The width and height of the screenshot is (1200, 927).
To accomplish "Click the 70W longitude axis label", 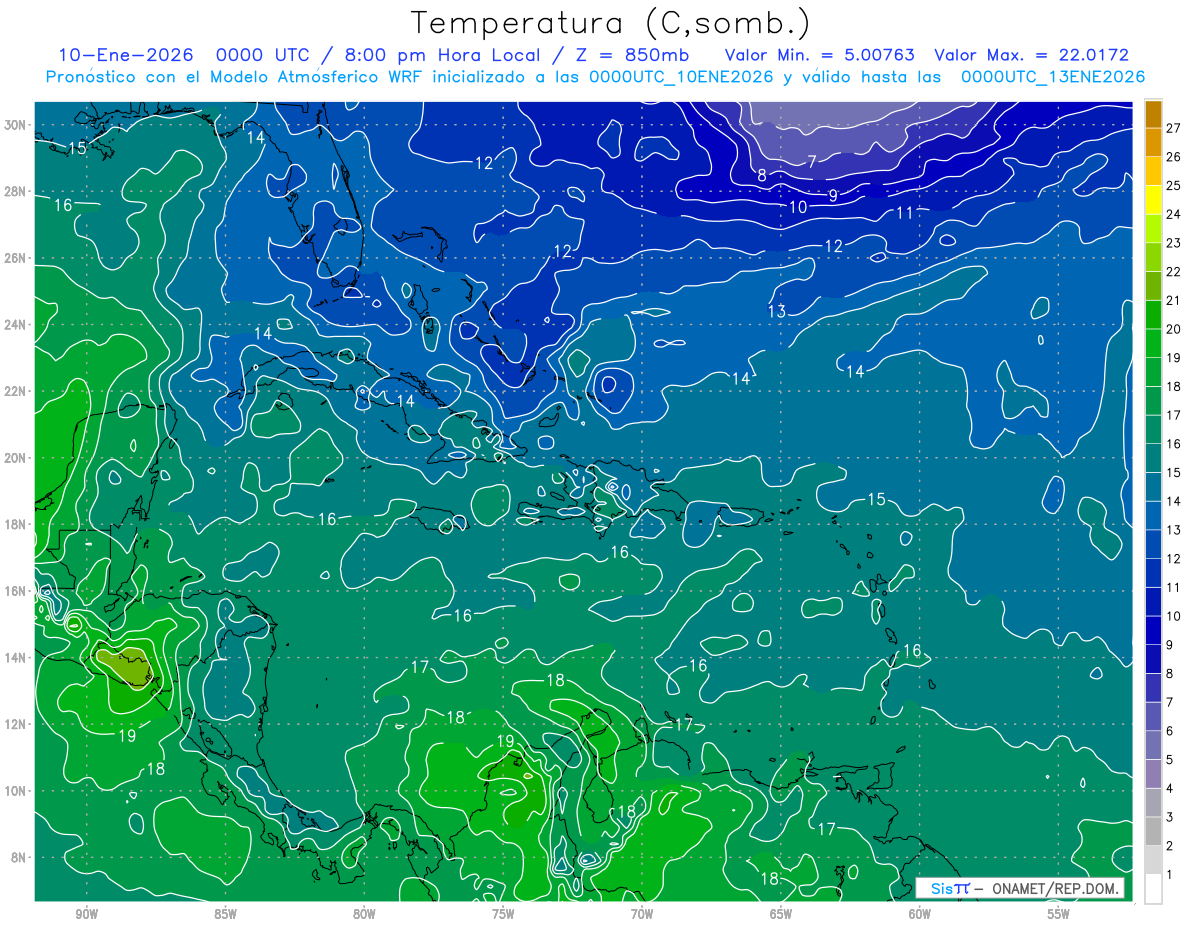I will point(642,914).
